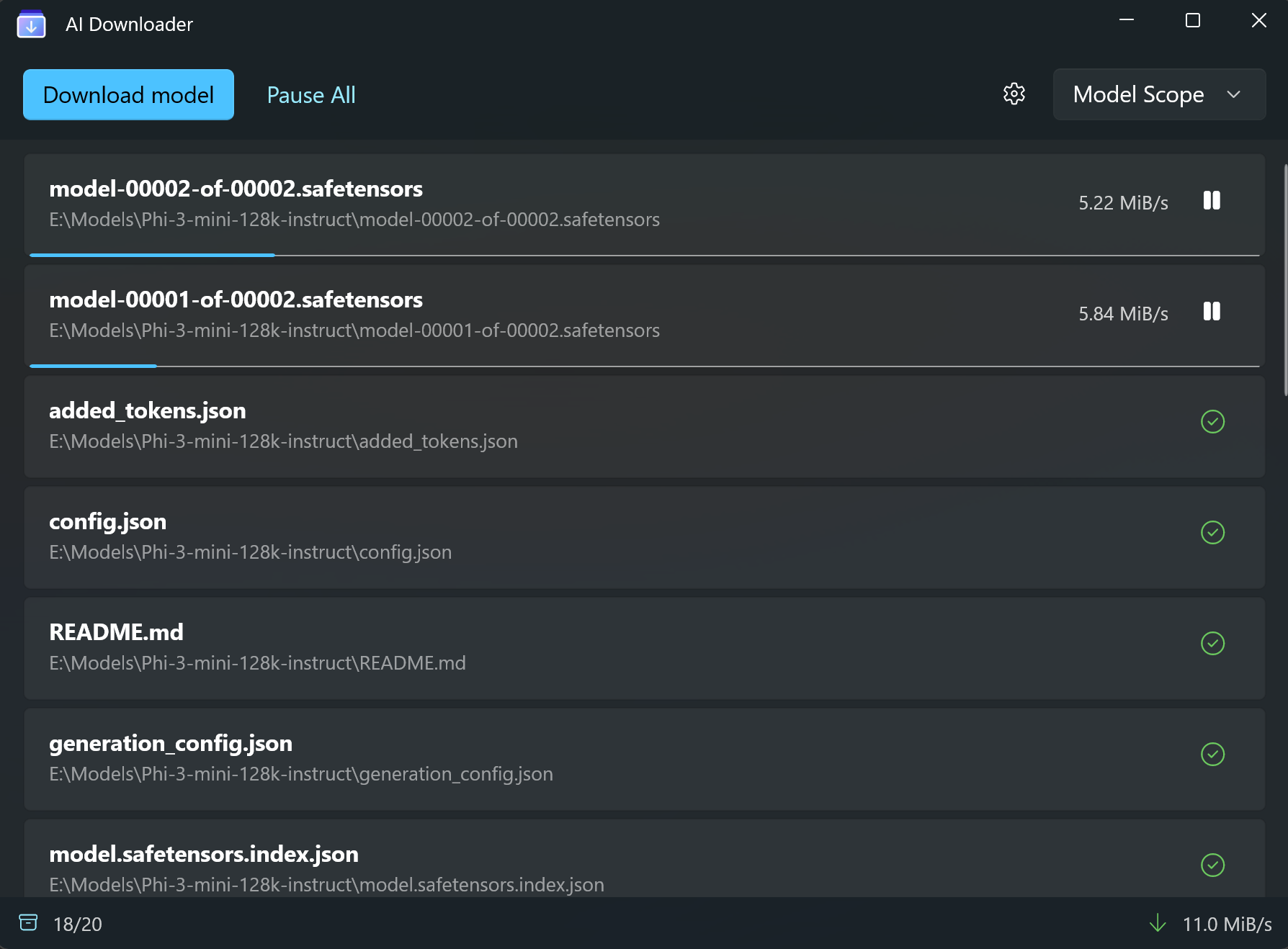Select the generation_config.json file name
This screenshot has height=949, width=1288.
171,744
